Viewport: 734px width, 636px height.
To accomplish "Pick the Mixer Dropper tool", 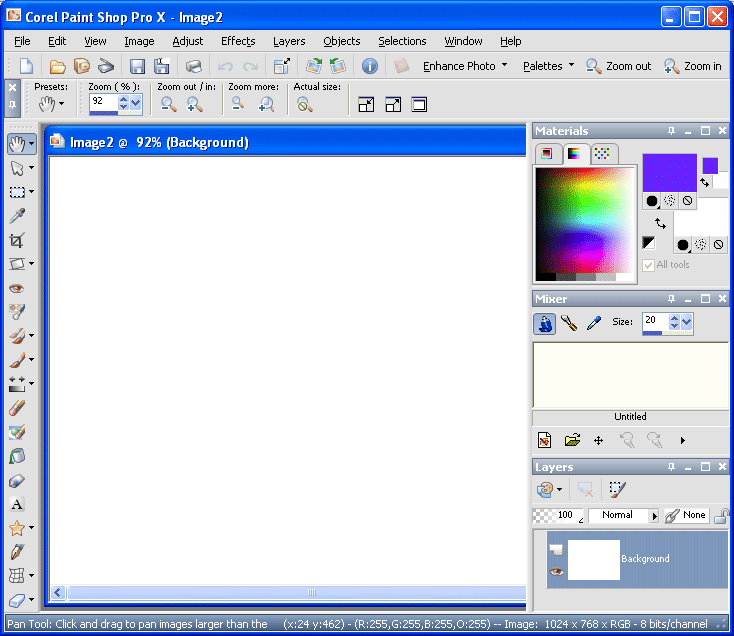I will [594, 323].
